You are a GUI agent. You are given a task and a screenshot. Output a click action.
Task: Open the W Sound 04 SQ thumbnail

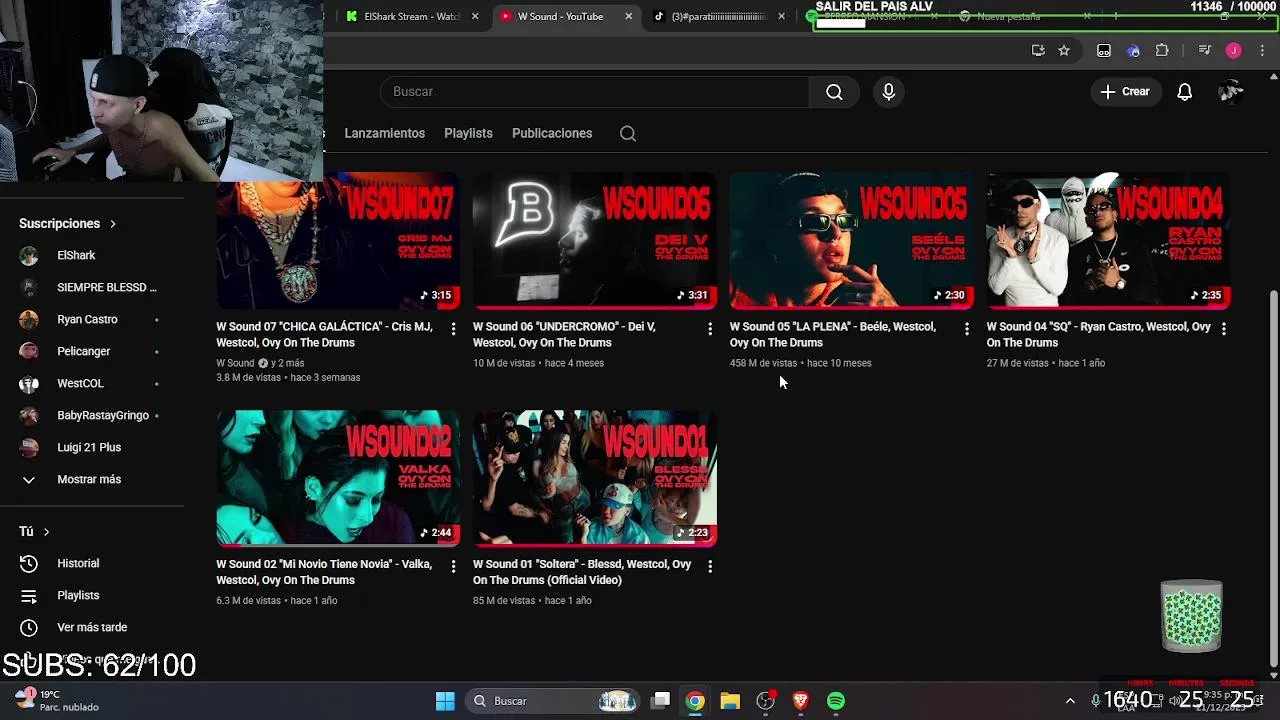click(x=1108, y=240)
